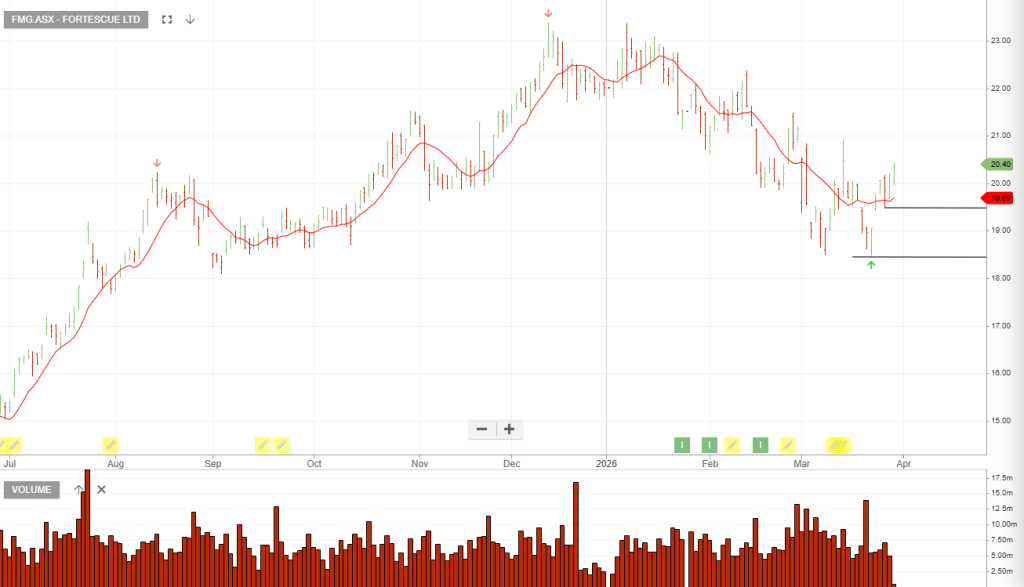Open the green 'I' marker in mid-February
The height and width of the screenshot is (587, 1024).
click(x=760, y=444)
